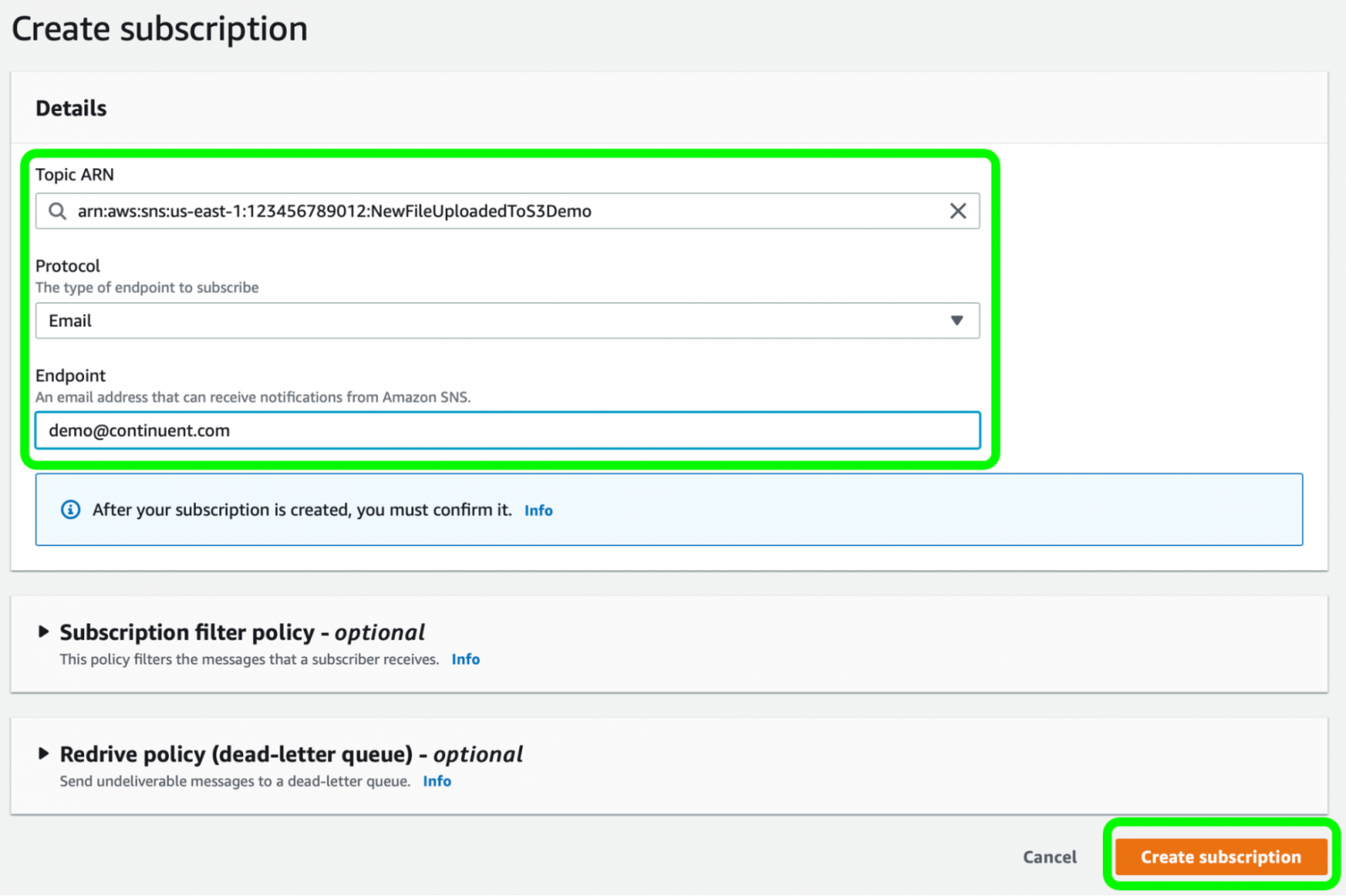1346x896 pixels.
Task: Click the Cancel button
Action: coord(1049,856)
